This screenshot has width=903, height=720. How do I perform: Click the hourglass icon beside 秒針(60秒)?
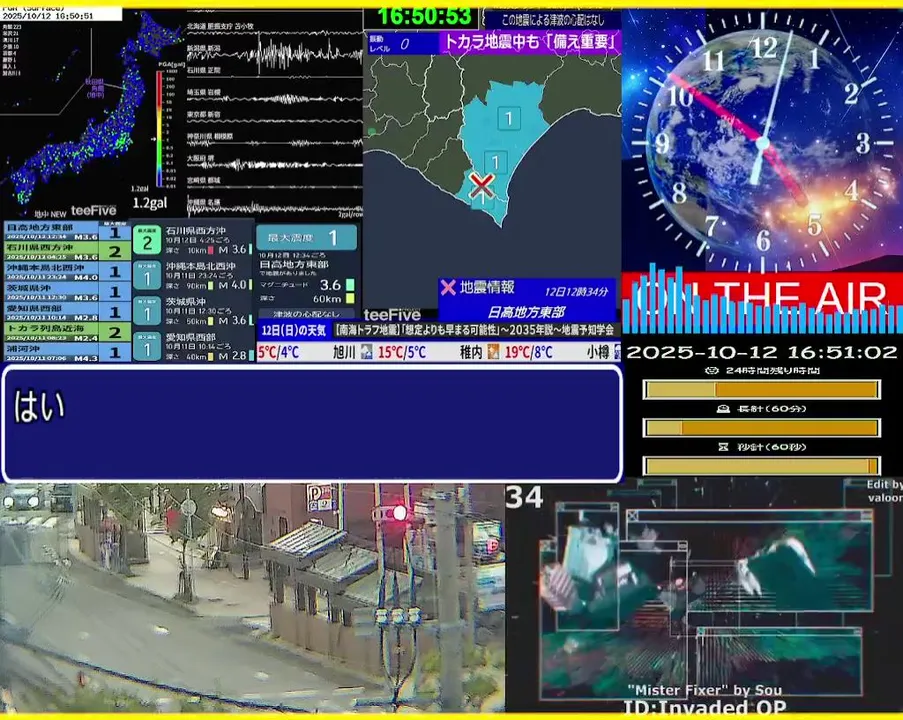coord(723,446)
